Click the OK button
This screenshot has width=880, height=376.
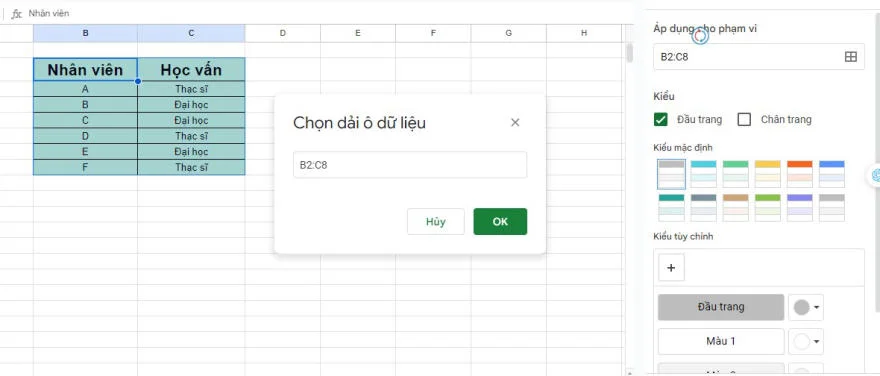500,221
